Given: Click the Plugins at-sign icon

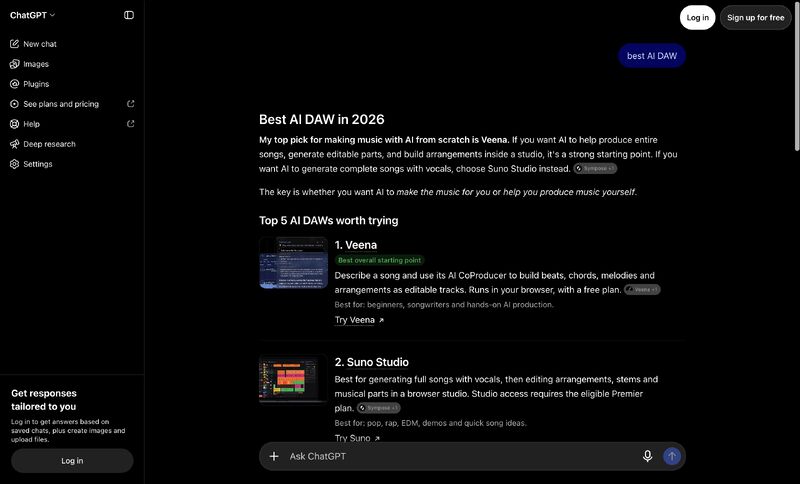Looking at the screenshot, I should (x=14, y=84).
